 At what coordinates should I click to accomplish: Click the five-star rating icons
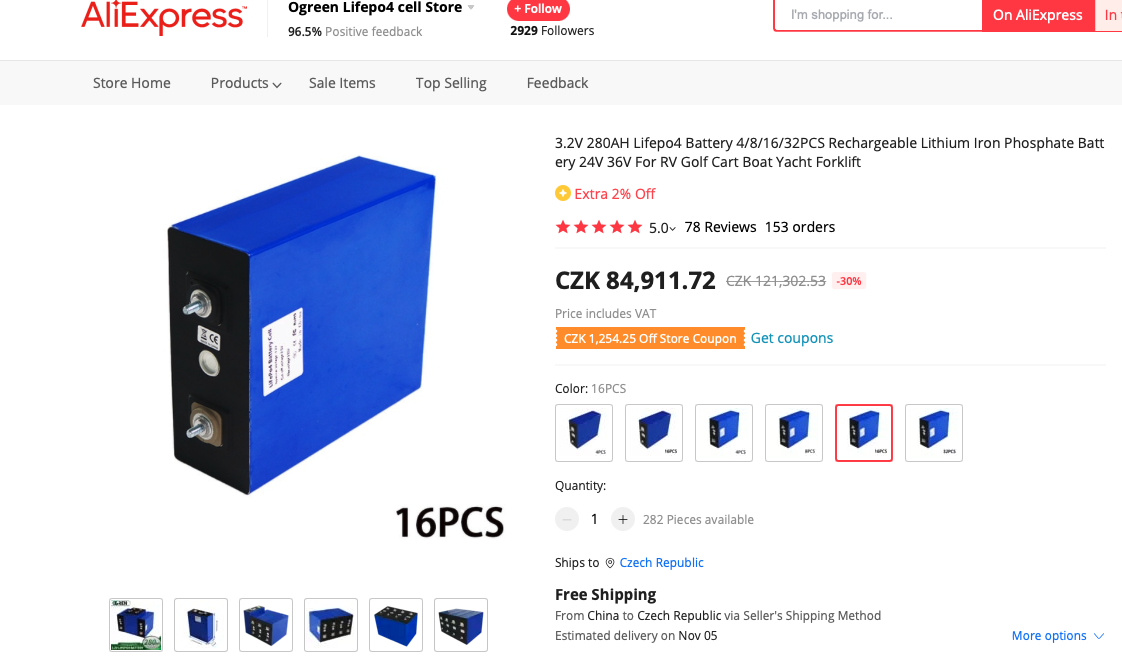point(599,228)
